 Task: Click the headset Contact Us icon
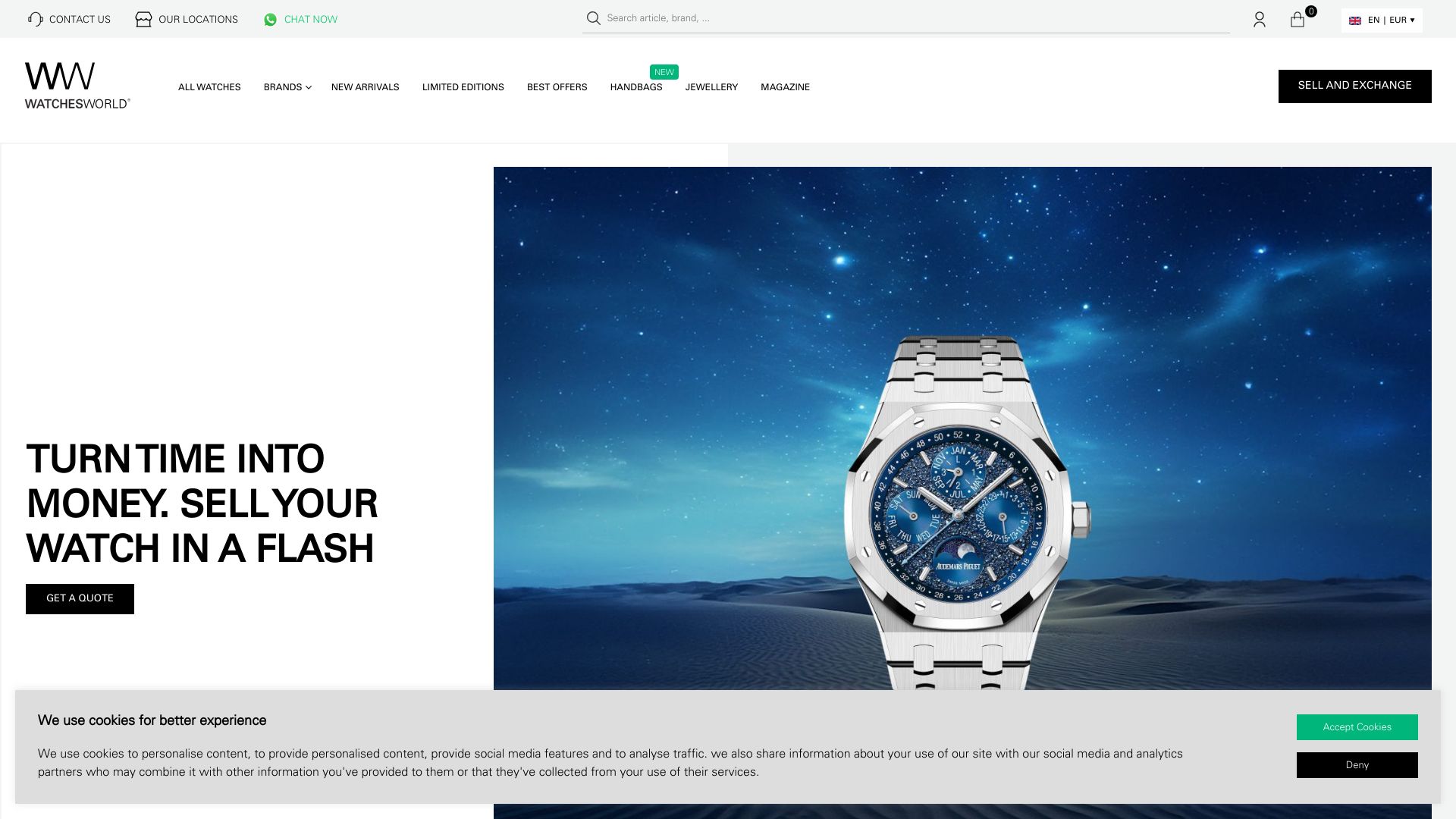pyautogui.click(x=35, y=19)
